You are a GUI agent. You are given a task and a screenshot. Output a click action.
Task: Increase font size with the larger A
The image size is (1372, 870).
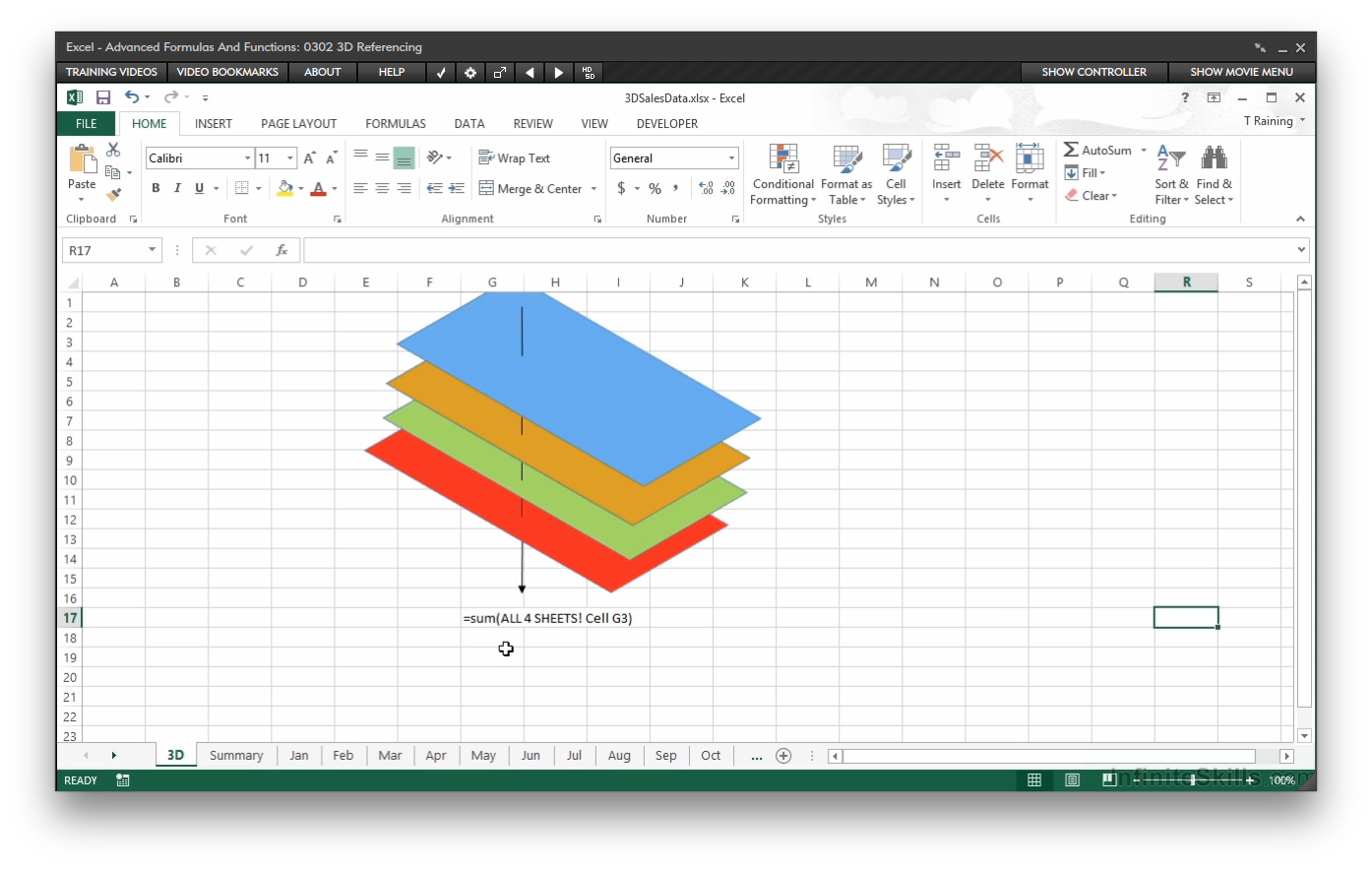pos(309,157)
